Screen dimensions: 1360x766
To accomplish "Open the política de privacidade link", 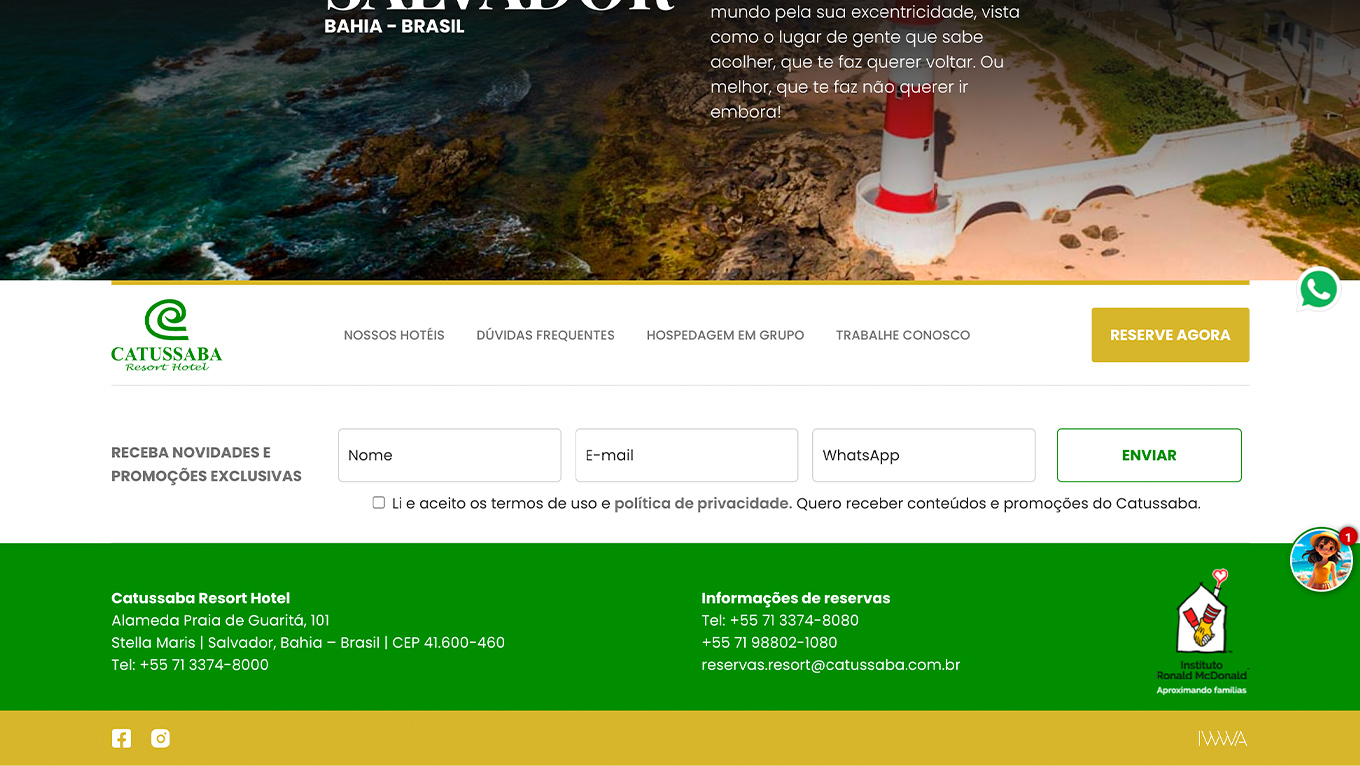I will [x=702, y=504].
